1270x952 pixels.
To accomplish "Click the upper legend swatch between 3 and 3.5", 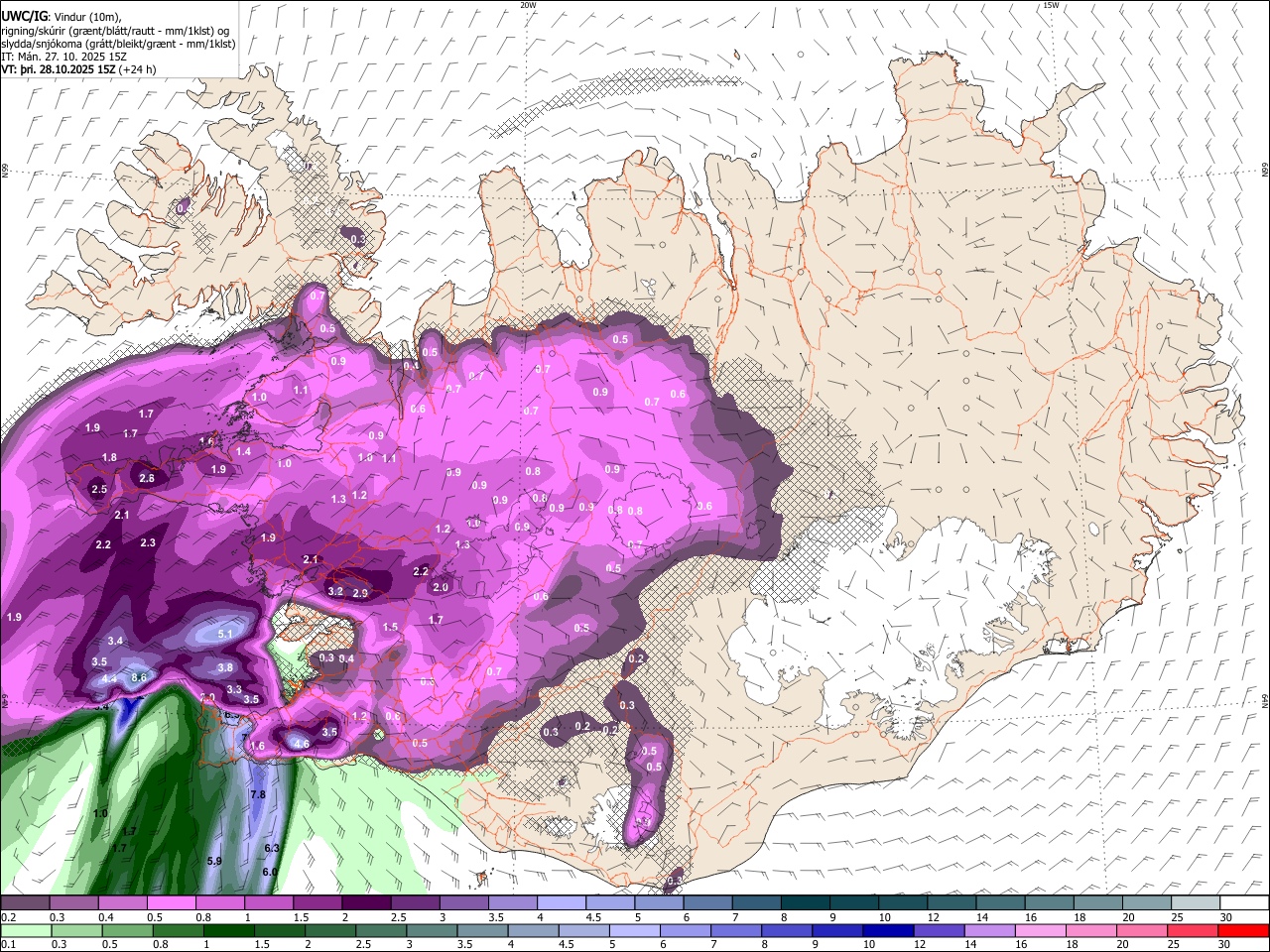I will click(x=463, y=903).
